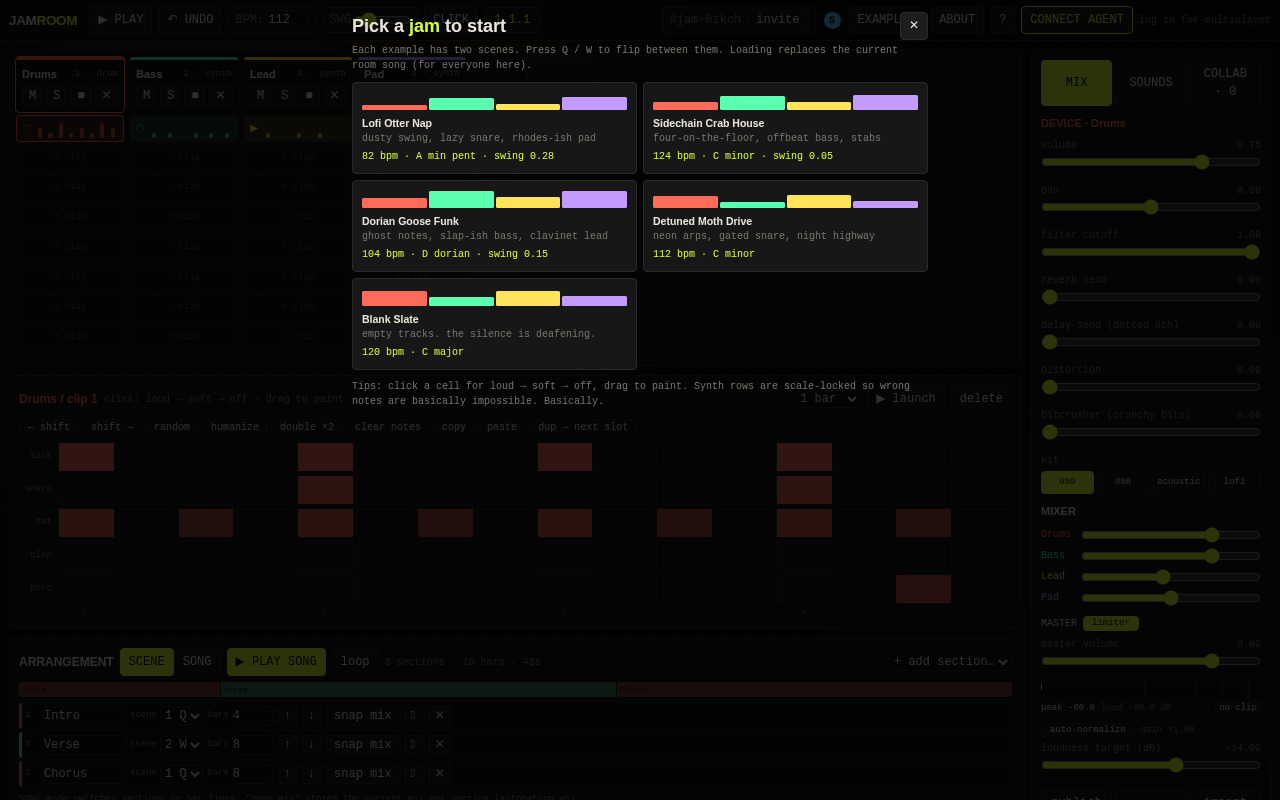Select the MIX tab

[x=1076, y=83]
